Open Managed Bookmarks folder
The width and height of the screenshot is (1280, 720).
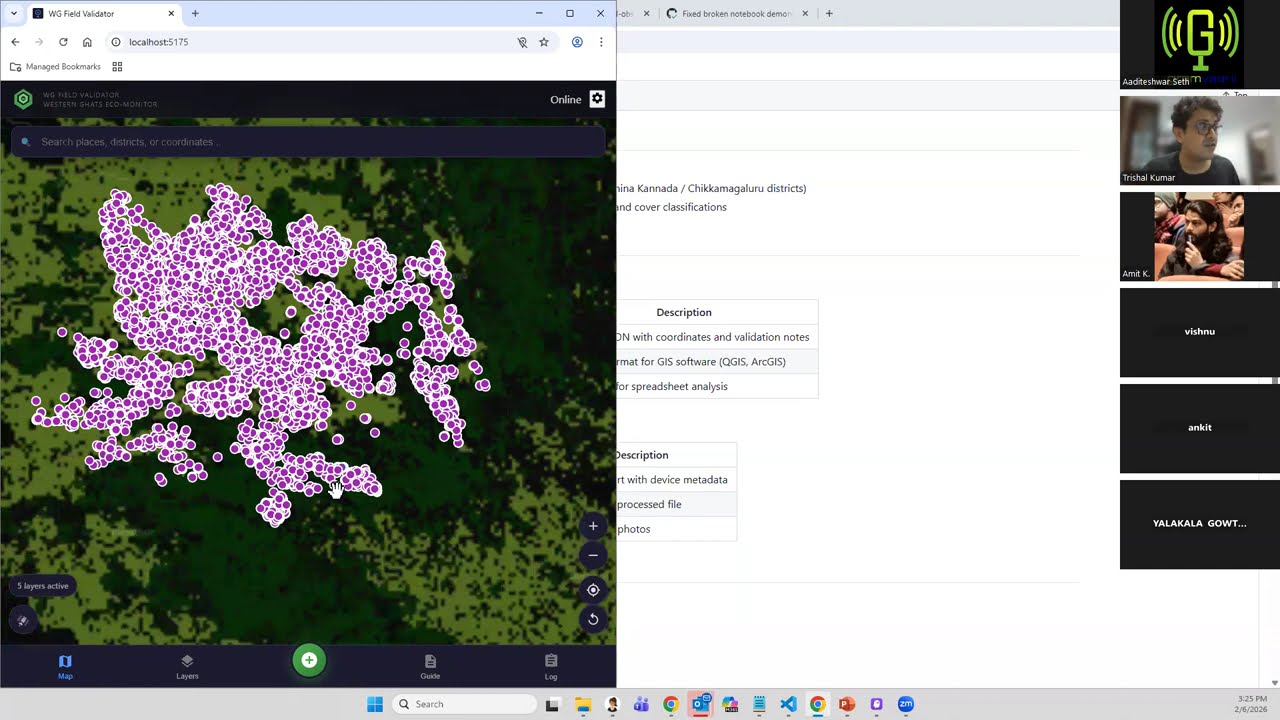(x=55, y=67)
